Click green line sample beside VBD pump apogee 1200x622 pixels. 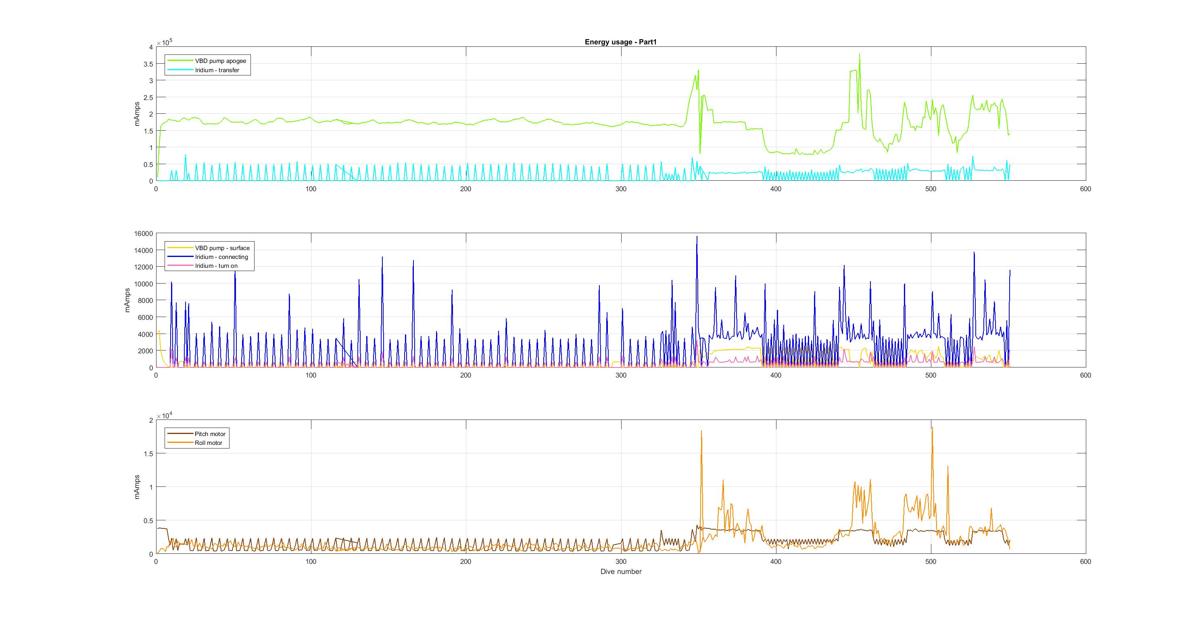(180, 60)
